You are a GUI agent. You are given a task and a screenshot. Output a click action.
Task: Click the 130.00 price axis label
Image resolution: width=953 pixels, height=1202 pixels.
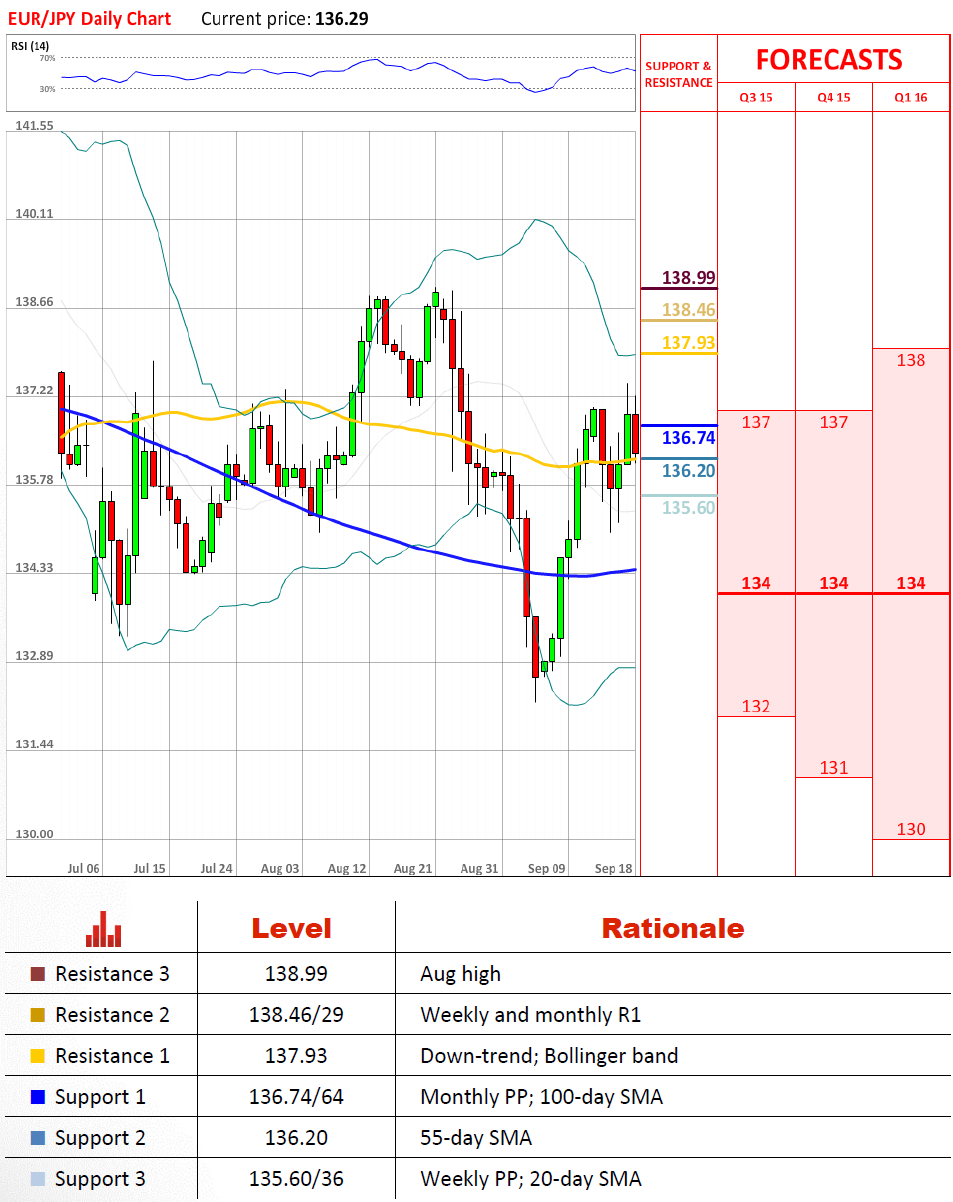[x=33, y=835]
